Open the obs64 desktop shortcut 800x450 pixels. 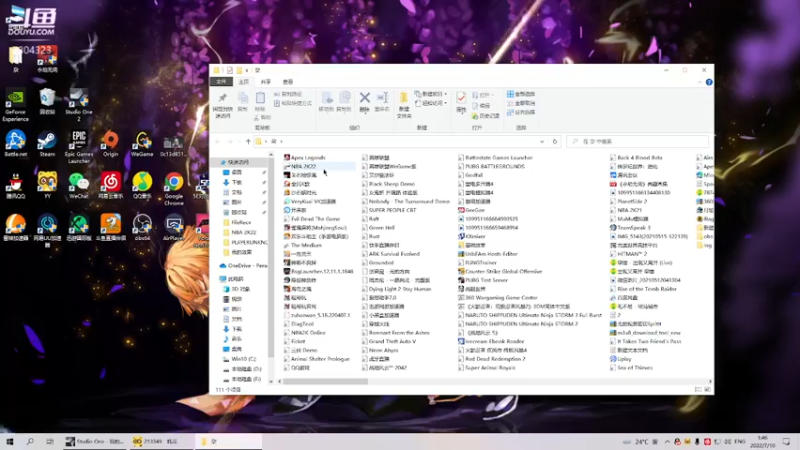pos(142,228)
